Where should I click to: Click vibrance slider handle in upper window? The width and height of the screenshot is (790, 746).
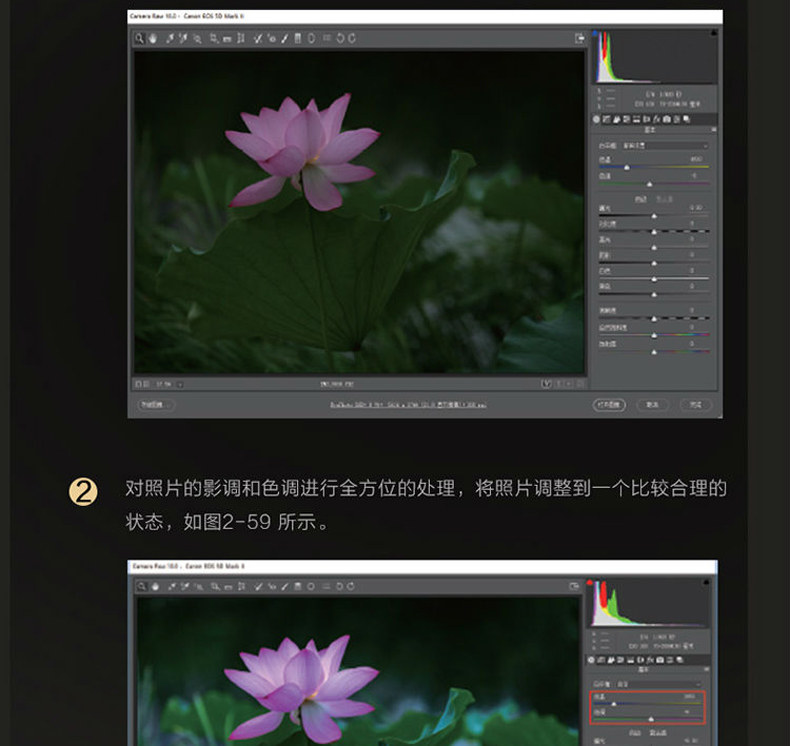click(654, 335)
